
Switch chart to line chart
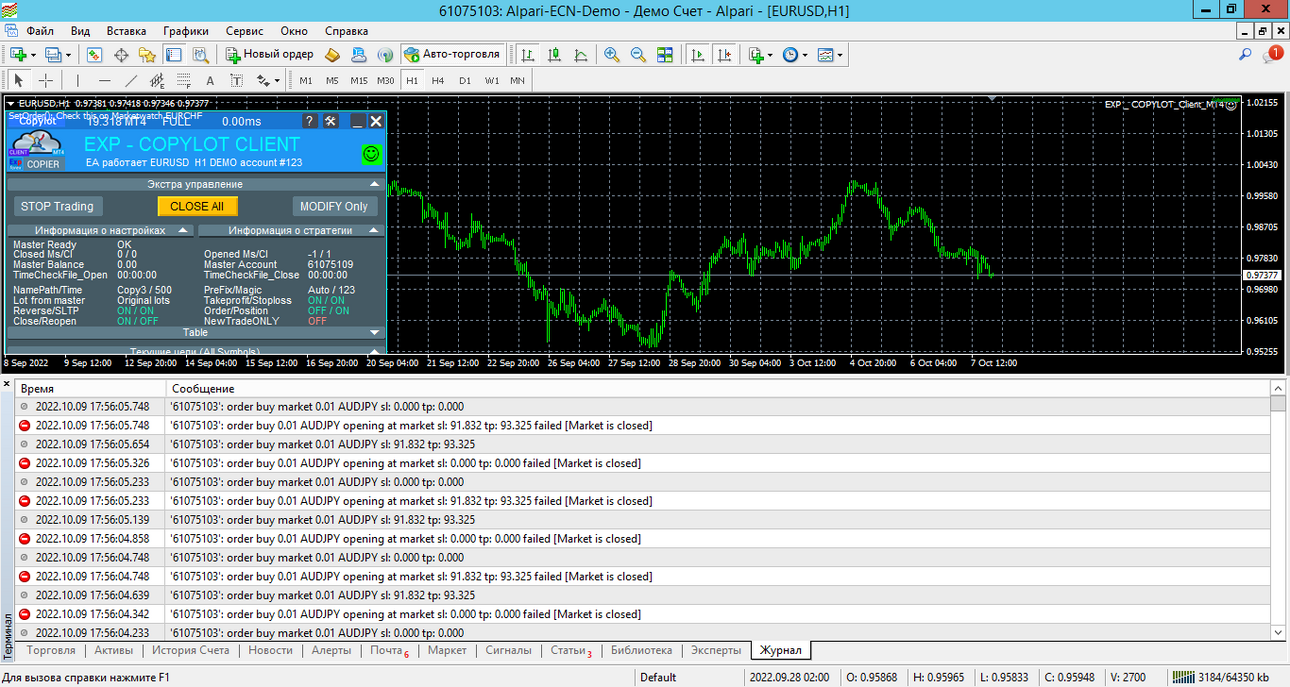[580, 54]
